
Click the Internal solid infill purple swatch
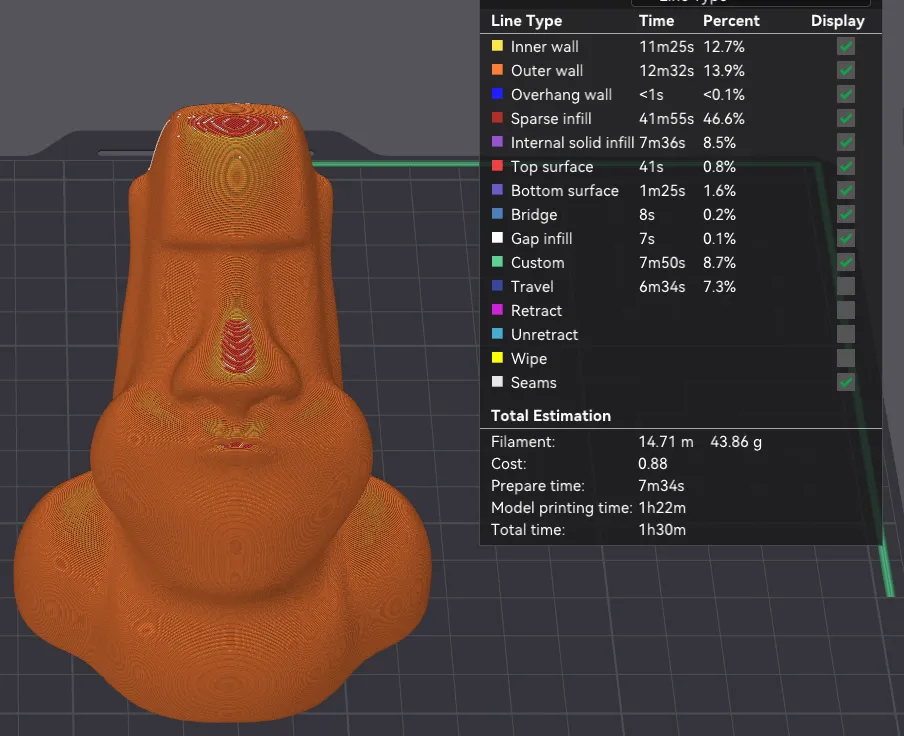(x=497, y=142)
